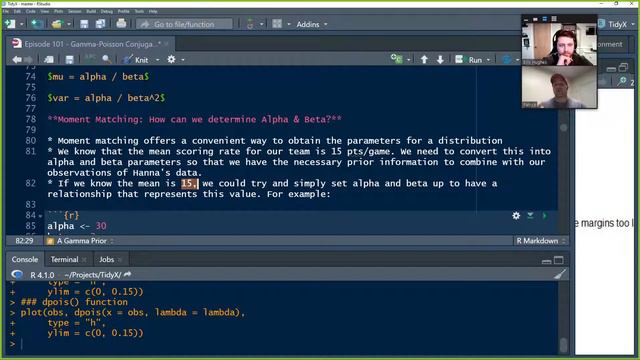The image size is (640, 360).
Task: Focus the Go to file/function field
Action: (x=184, y=24)
